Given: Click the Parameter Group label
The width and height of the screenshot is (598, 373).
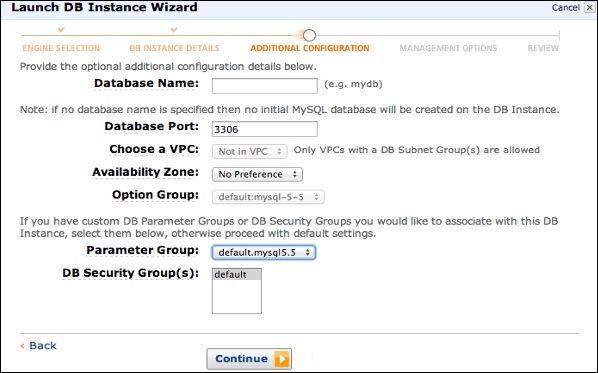Looking at the screenshot, I should (143, 251).
